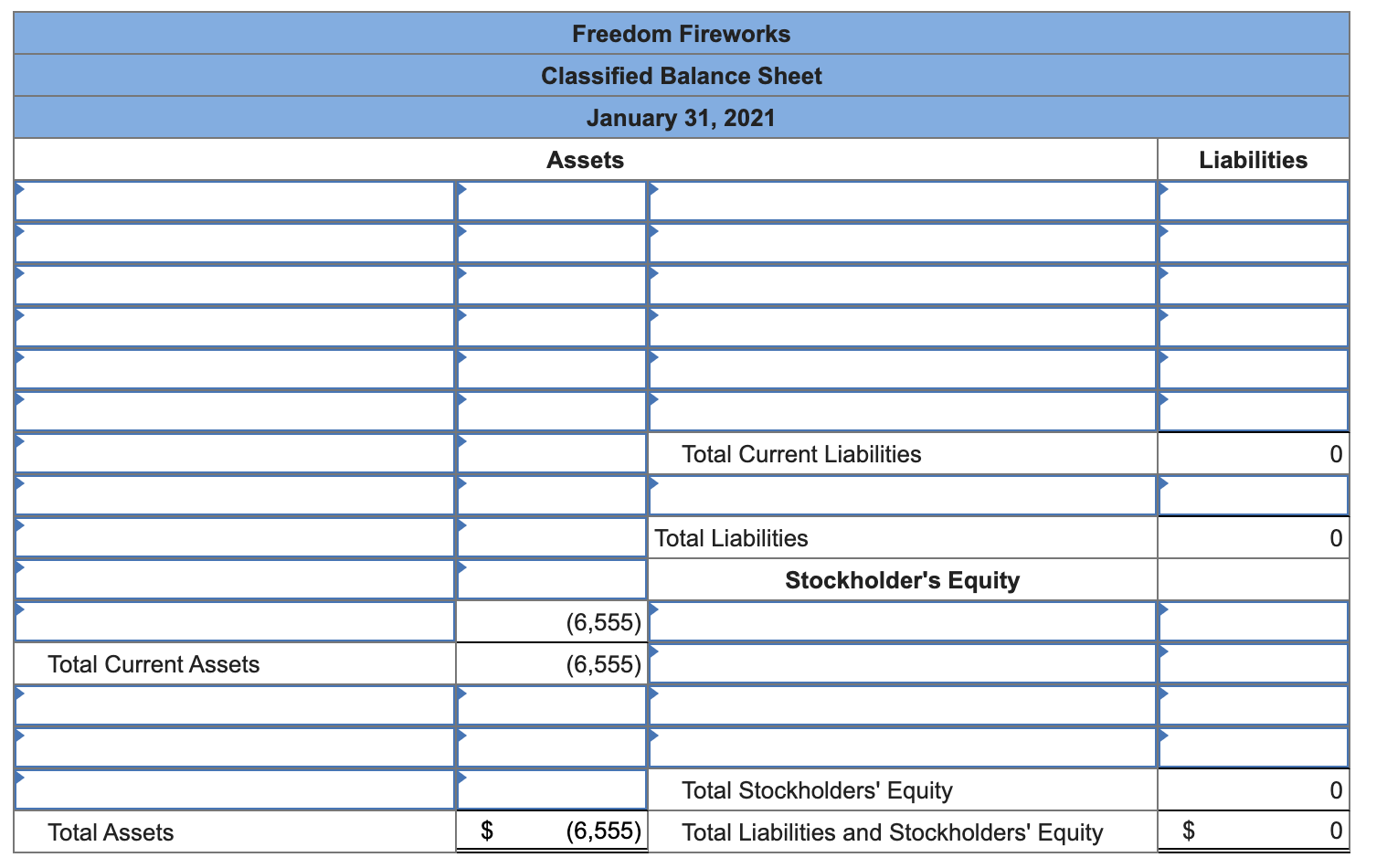Open the asset name dropdown directly above Total Assets
Viewport: 1387px width, 868px height.
click(235, 789)
